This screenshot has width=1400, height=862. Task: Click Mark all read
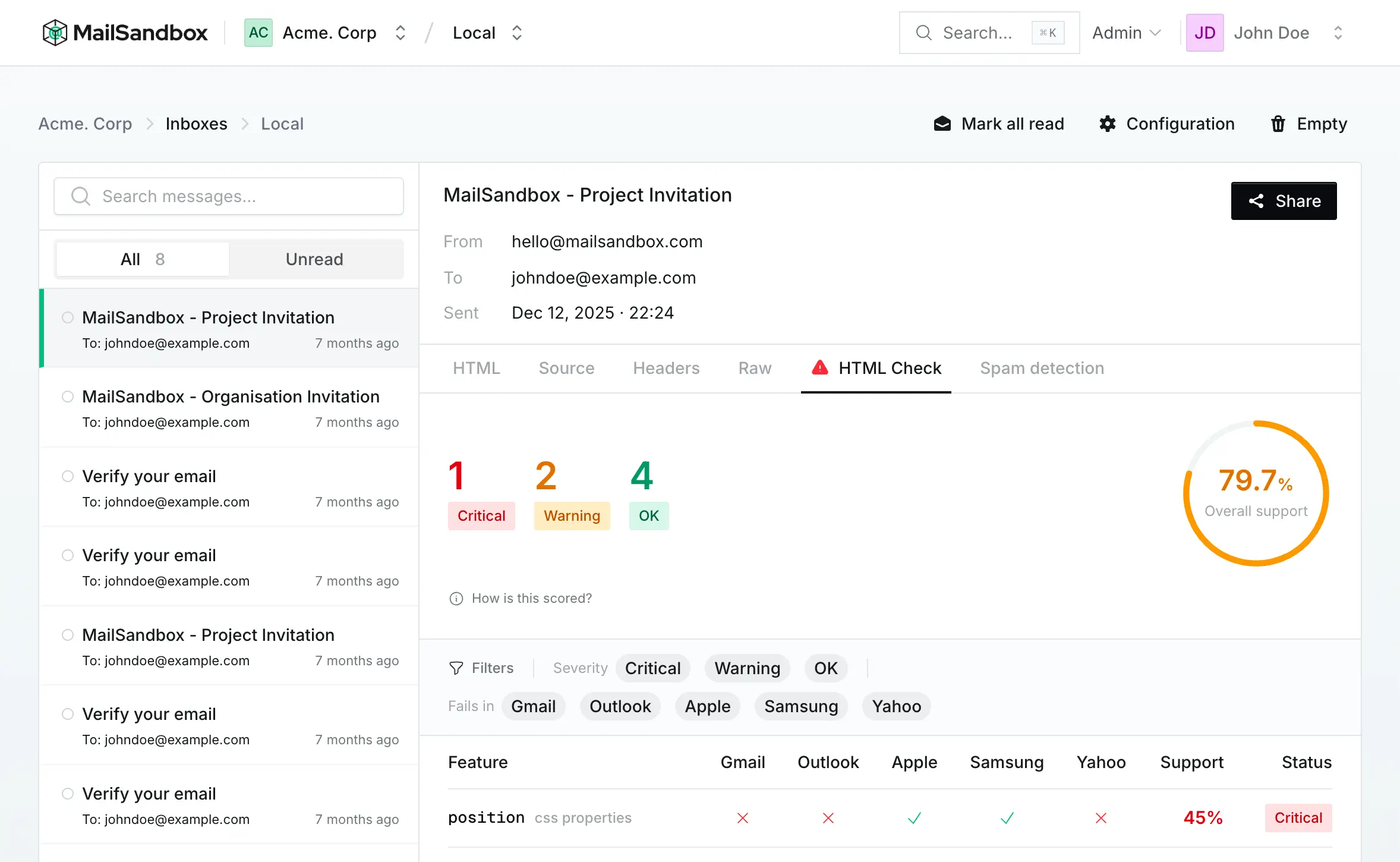click(x=999, y=124)
